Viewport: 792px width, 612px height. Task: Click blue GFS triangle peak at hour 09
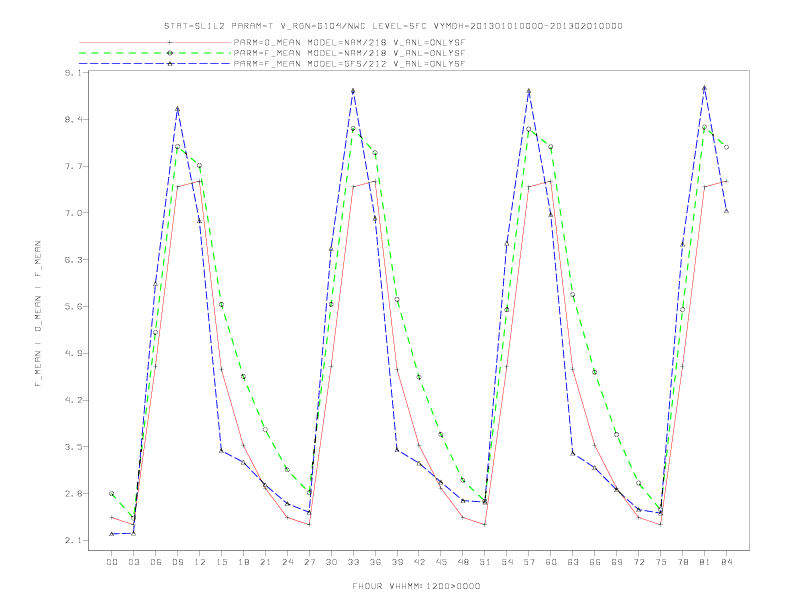[x=177, y=109]
